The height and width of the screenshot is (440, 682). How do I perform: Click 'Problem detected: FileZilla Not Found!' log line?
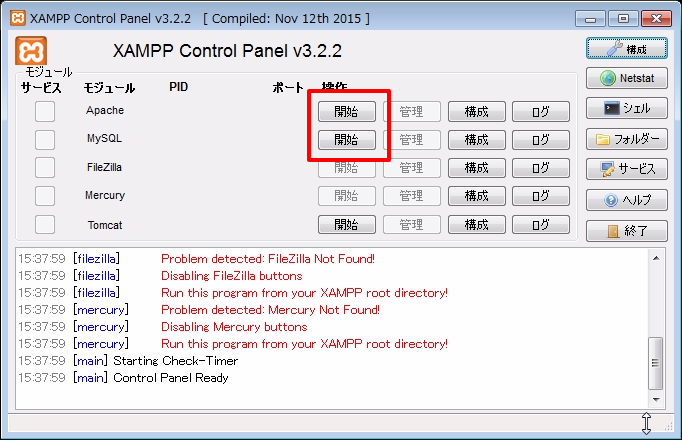point(268,259)
